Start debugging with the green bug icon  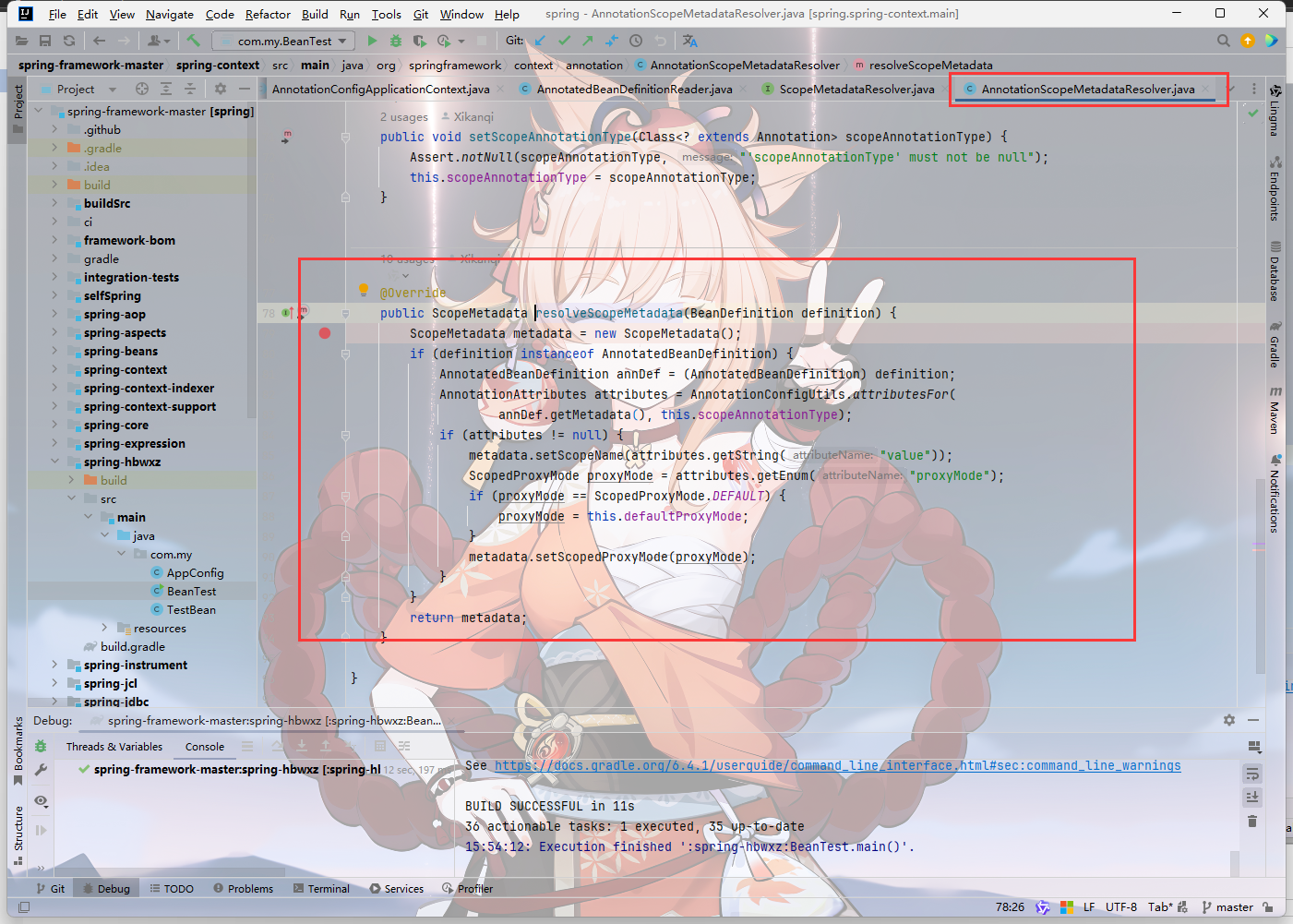(396, 41)
